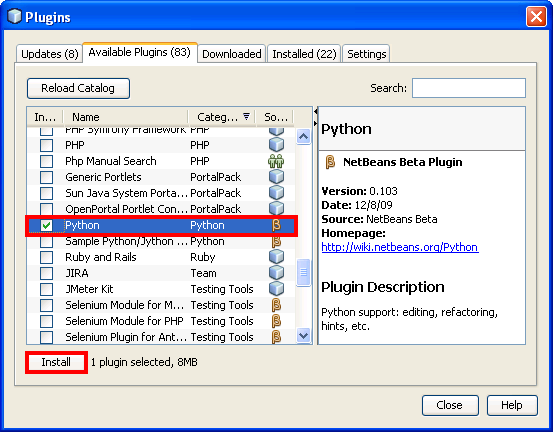The image size is (553, 432).
Task: Select the JMeter Kit plugin row
Action: tap(162, 289)
